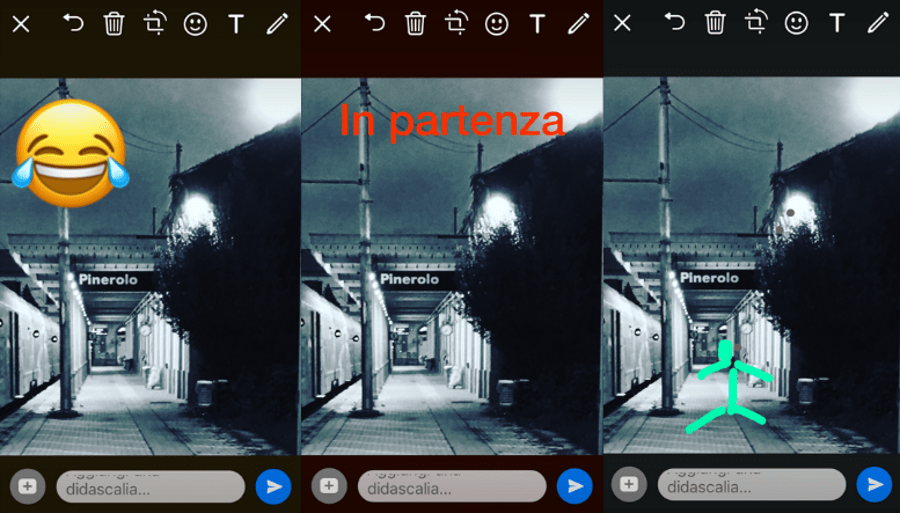Screen dimensions: 900x513
Task: Send the photo captioned 'In partenza'
Action: click(574, 486)
